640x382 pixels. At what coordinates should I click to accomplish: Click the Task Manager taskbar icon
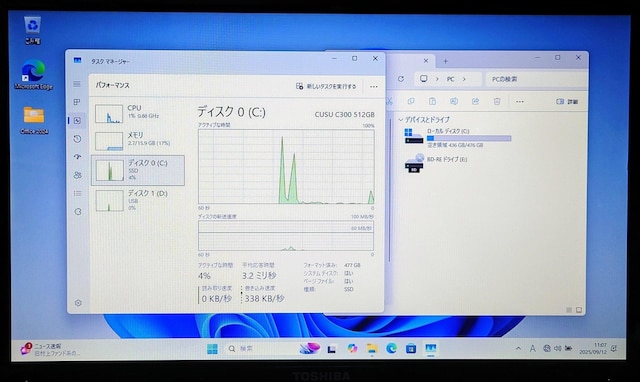tap(431, 349)
